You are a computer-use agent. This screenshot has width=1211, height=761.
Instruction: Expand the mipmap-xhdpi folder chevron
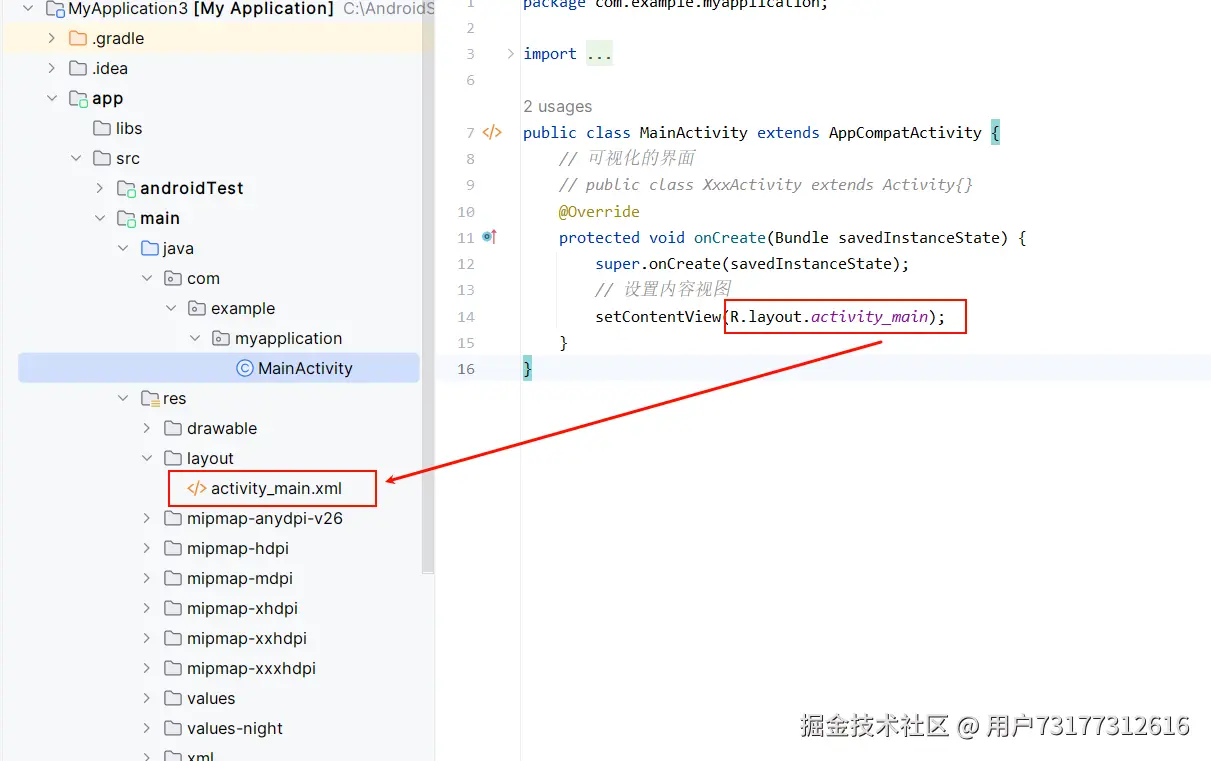148,608
